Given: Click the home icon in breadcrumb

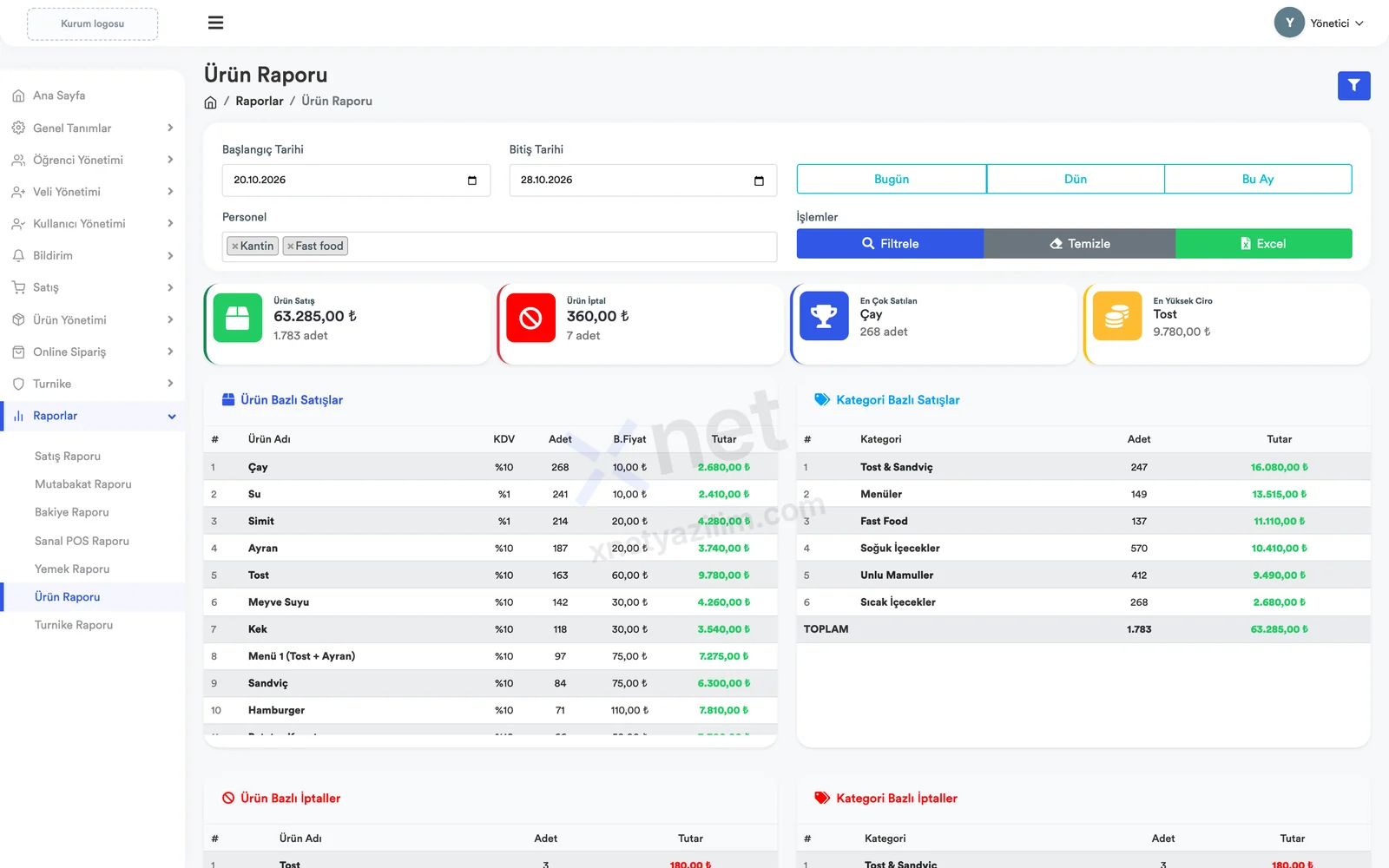Looking at the screenshot, I should pyautogui.click(x=210, y=102).
